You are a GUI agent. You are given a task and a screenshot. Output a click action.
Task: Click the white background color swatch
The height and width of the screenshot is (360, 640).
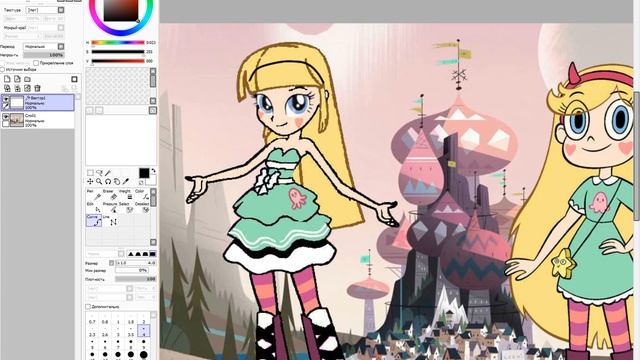(x=152, y=180)
